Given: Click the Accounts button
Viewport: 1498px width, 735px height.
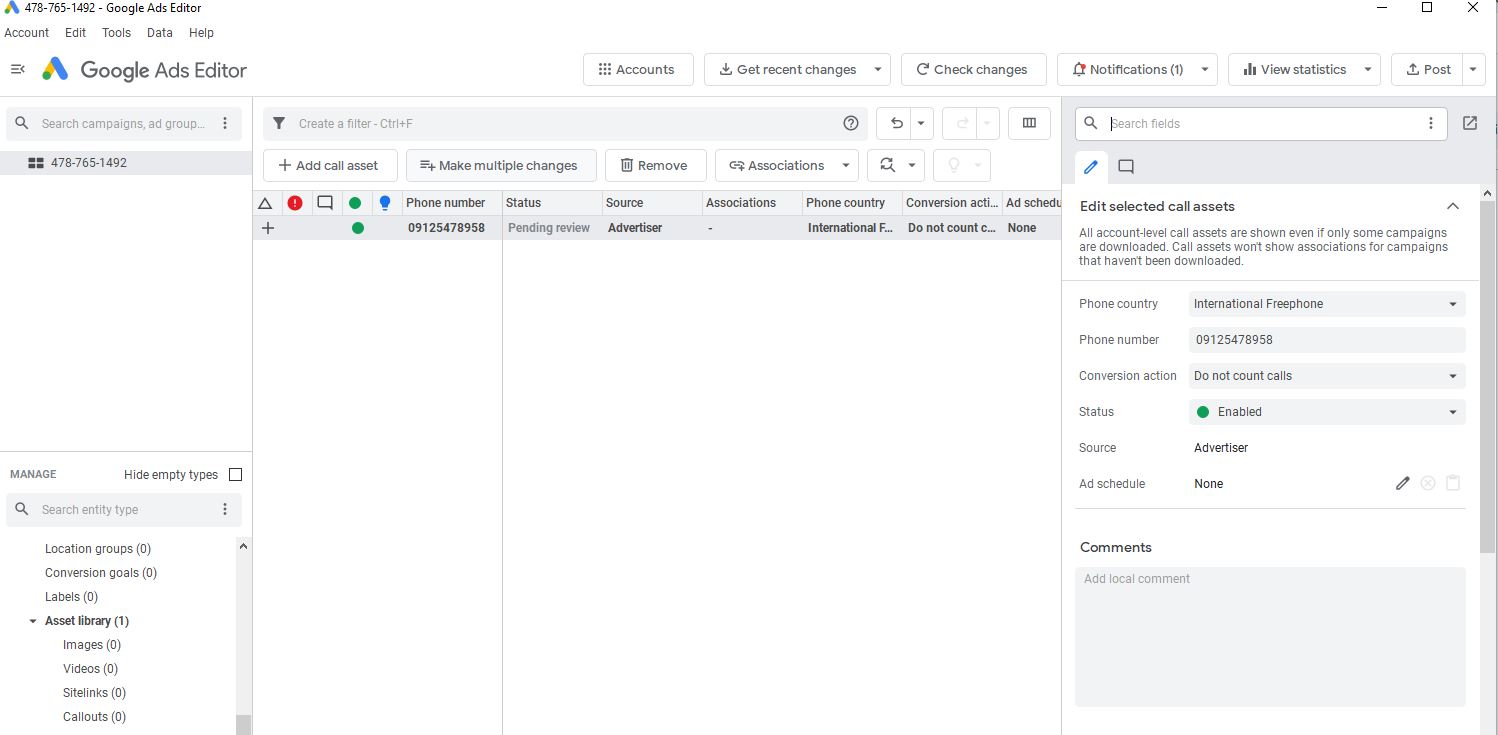Looking at the screenshot, I should (x=638, y=70).
